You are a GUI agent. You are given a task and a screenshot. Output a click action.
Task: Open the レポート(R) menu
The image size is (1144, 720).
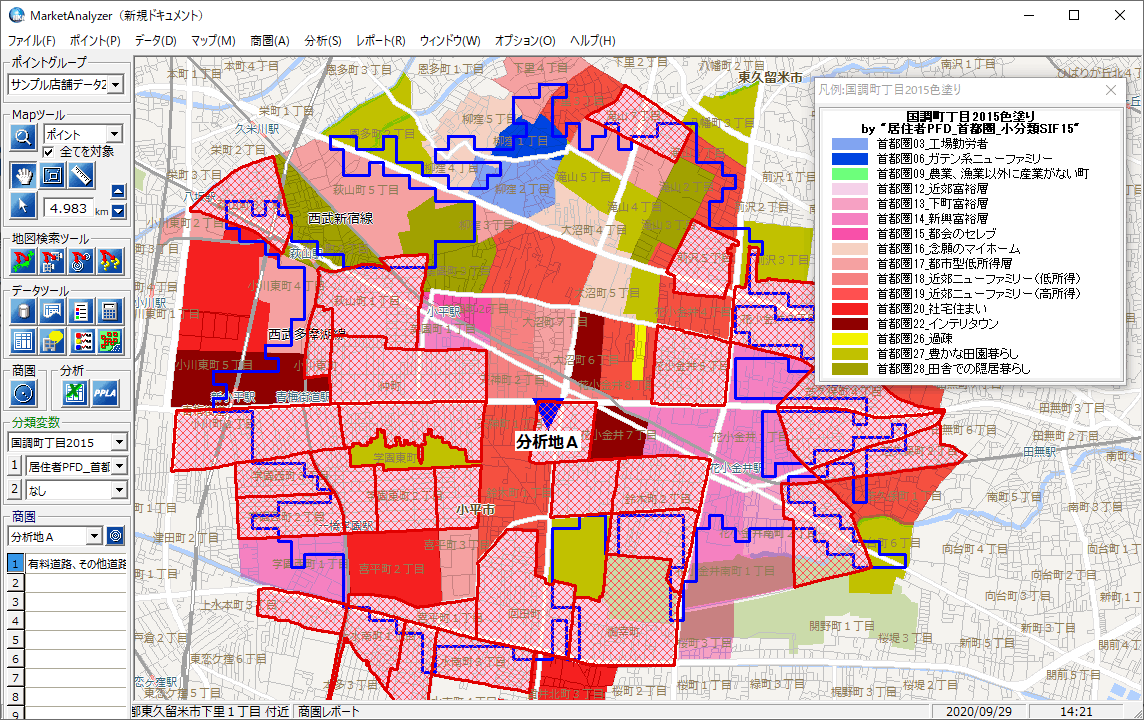click(x=380, y=41)
